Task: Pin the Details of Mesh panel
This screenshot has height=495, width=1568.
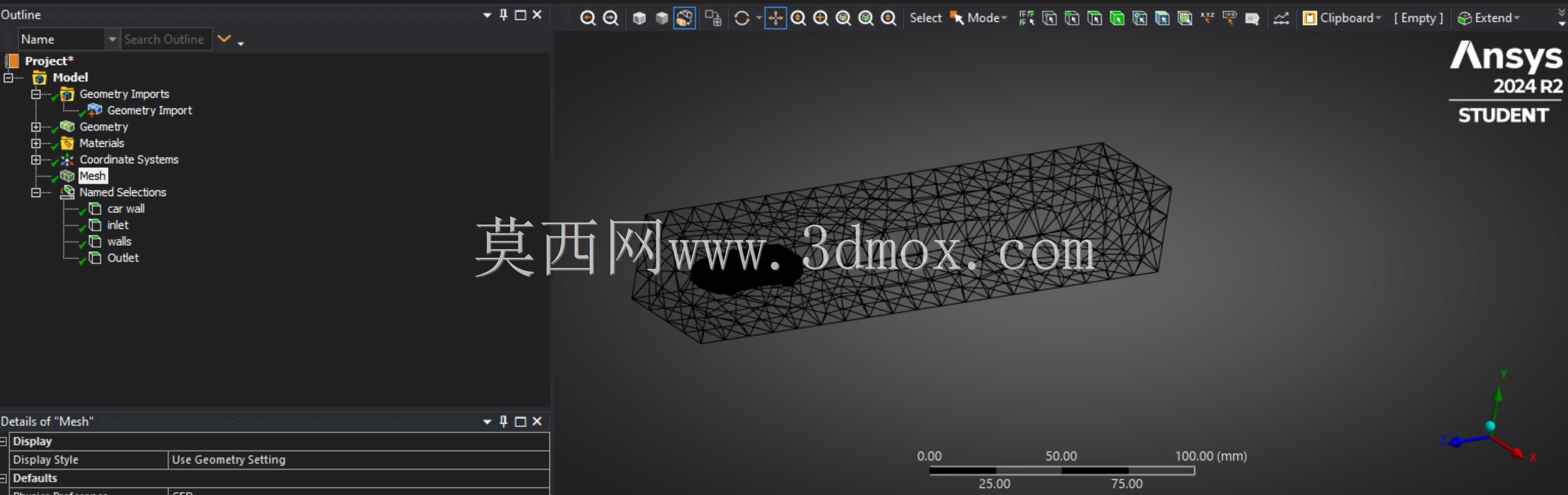Action: pyautogui.click(x=503, y=421)
